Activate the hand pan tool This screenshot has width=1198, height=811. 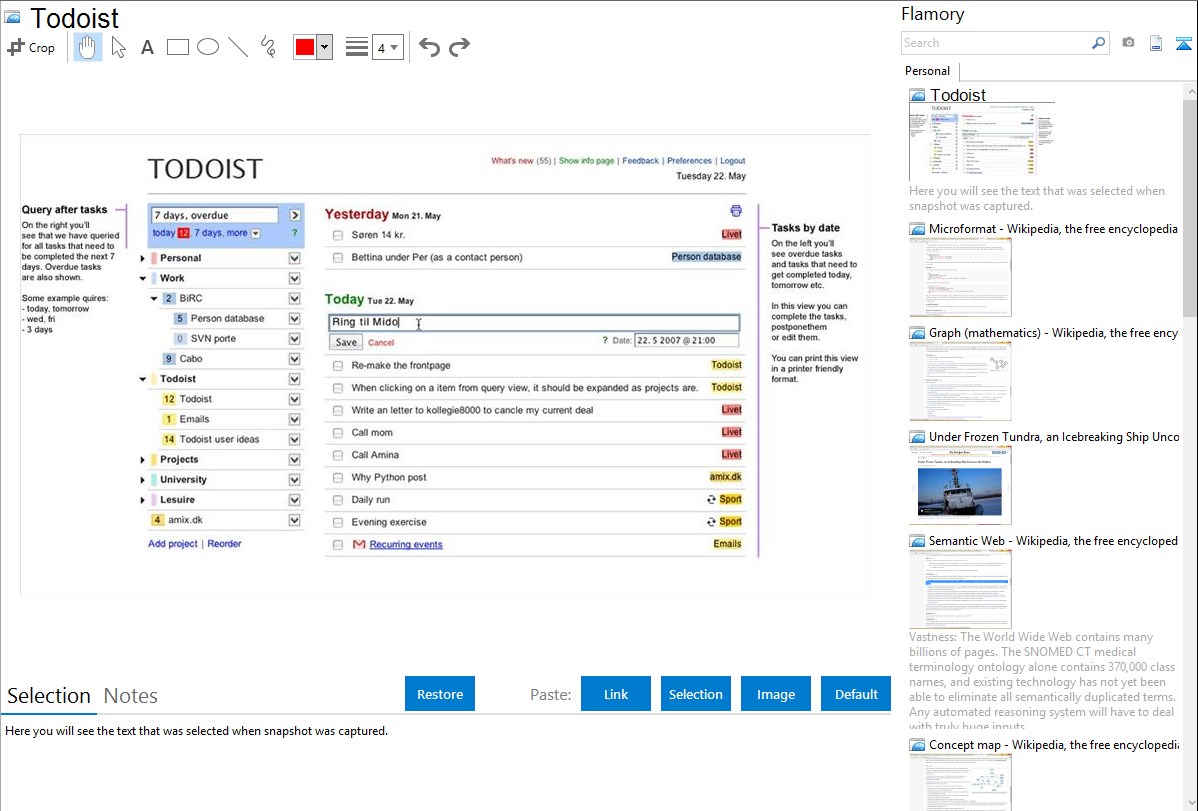coord(88,47)
